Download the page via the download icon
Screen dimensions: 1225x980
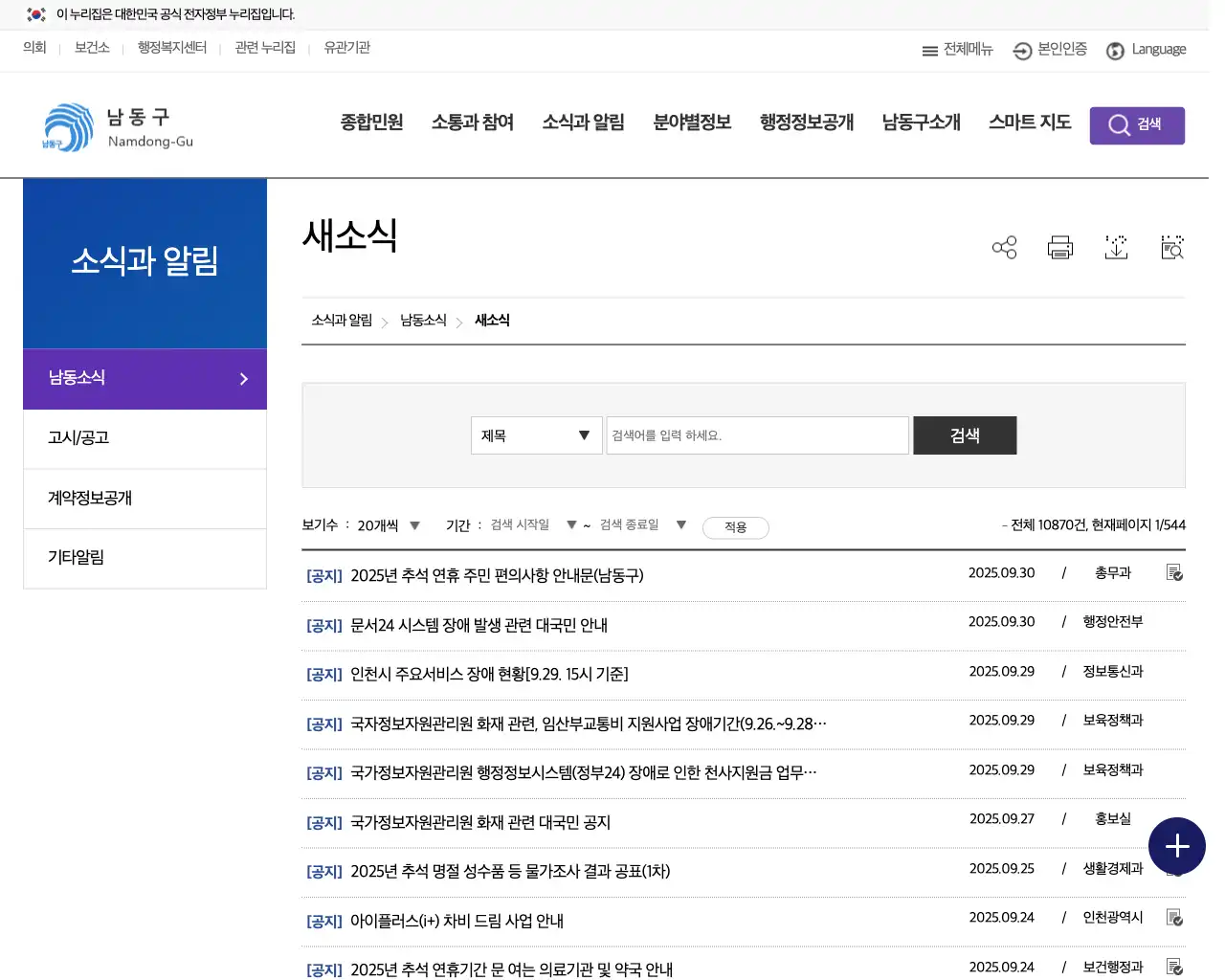[1116, 247]
